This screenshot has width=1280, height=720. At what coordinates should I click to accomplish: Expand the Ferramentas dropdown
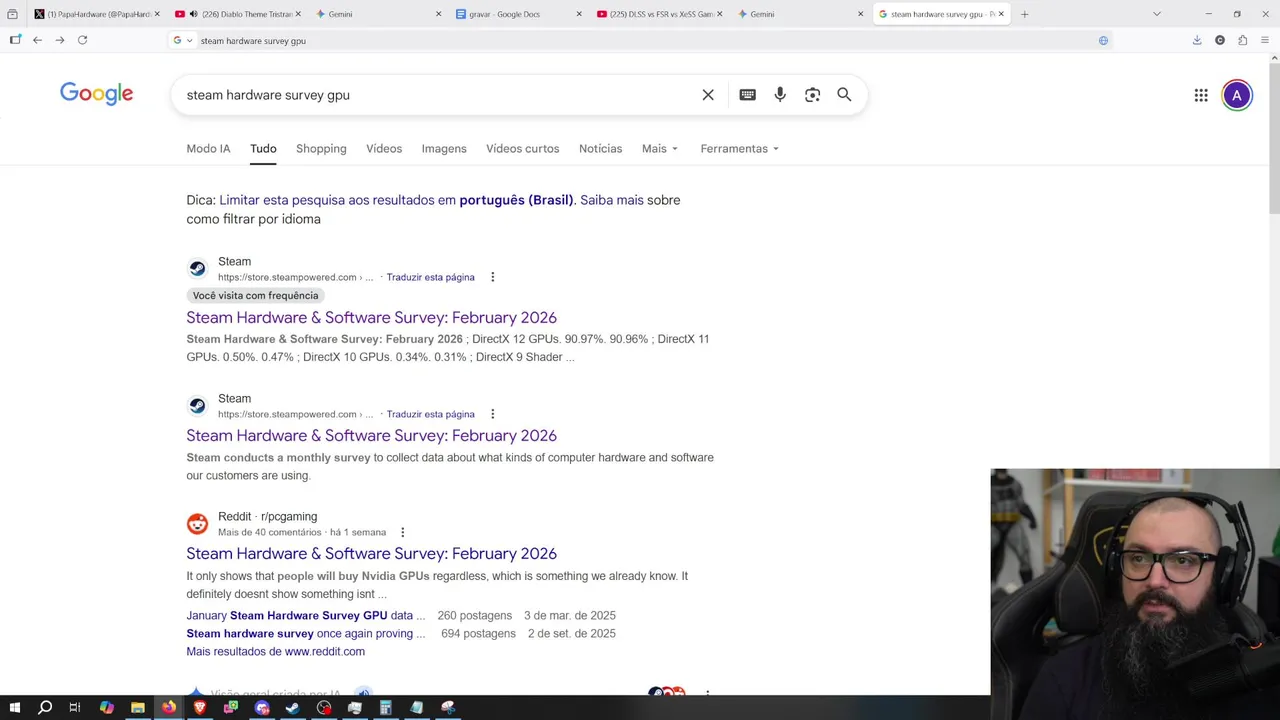click(x=740, y=148)
